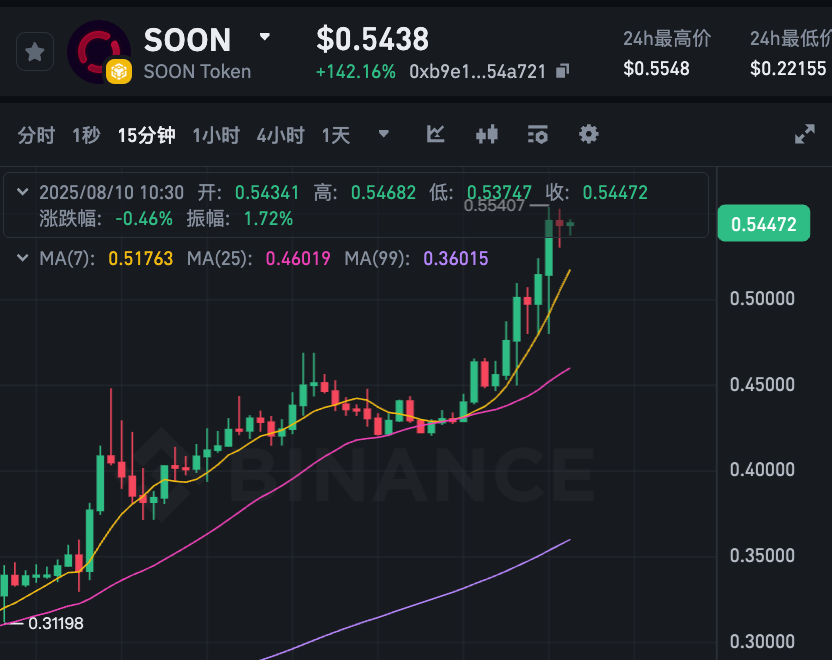Click the SOON token logo
Image resolution: width=832 pixels, height=660 pixels.
[99, 52]
